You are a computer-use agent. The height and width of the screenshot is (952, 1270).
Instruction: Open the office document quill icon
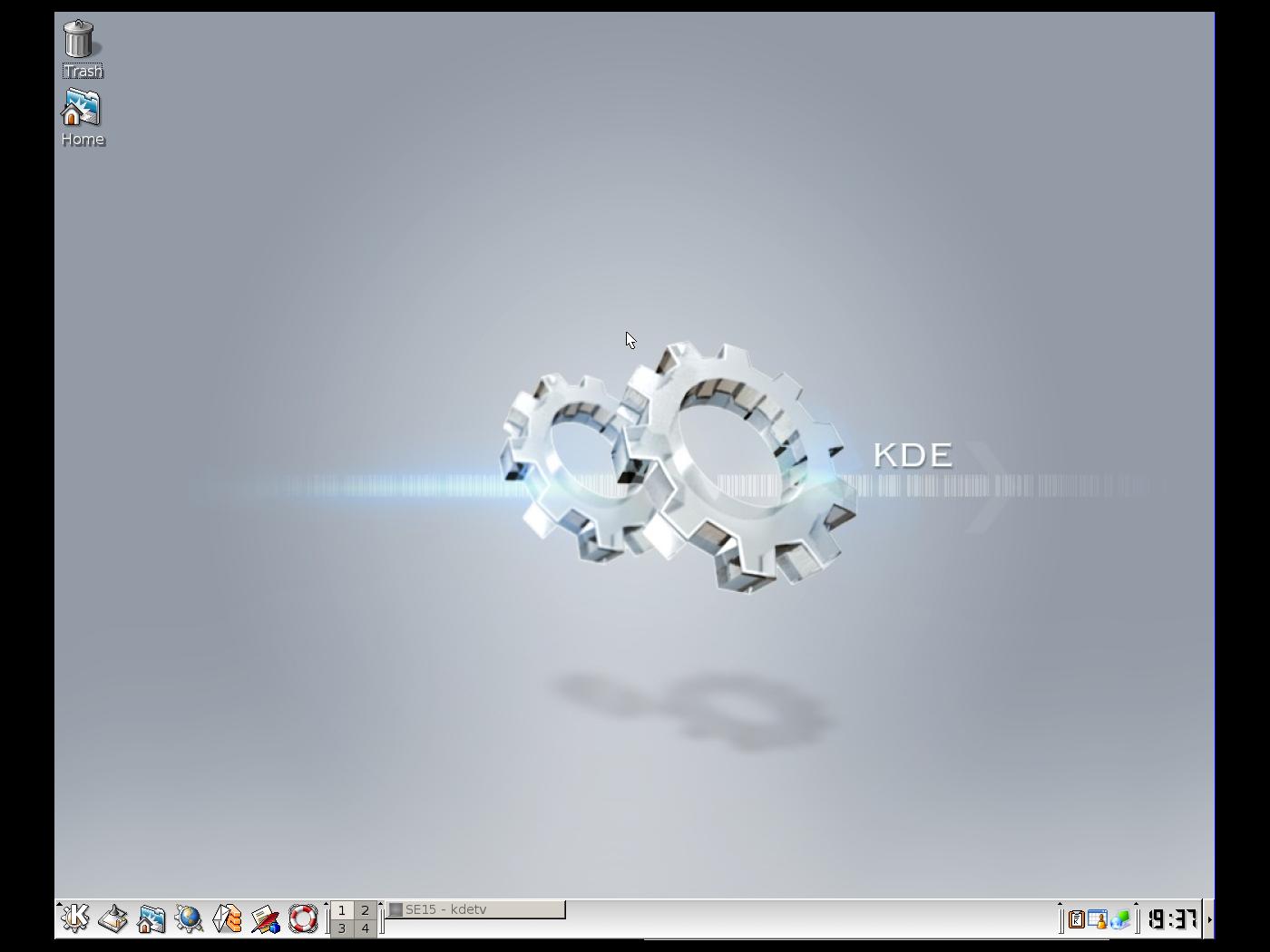coord(266,918)
